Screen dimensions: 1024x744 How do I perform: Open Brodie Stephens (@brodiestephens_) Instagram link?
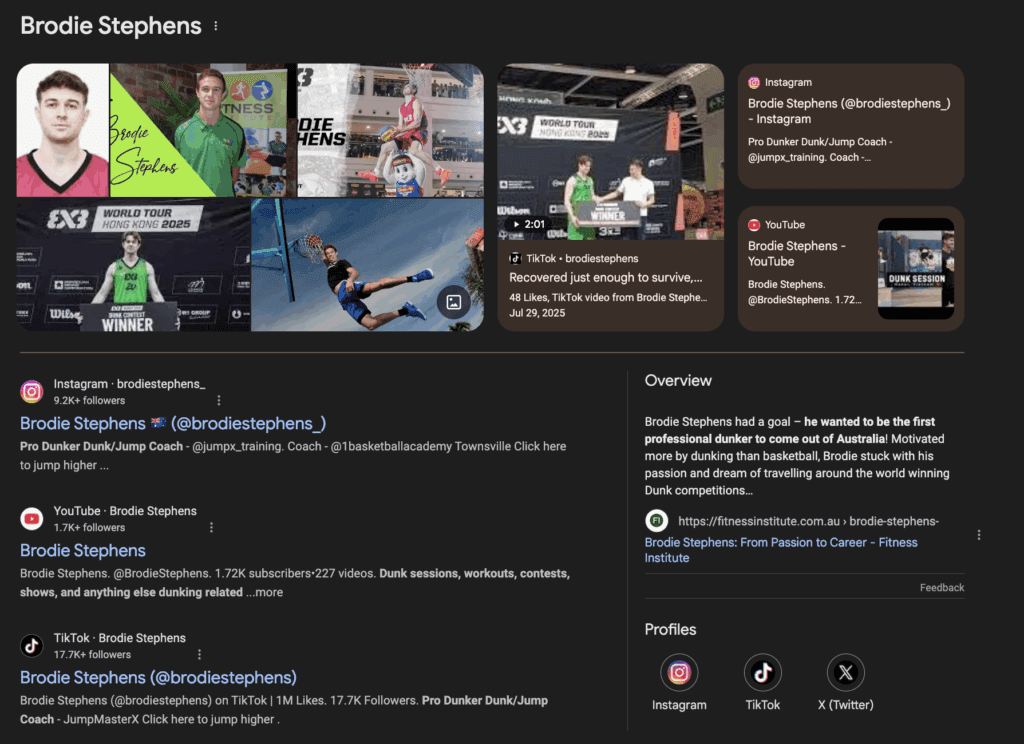click(x=173, y=423)
